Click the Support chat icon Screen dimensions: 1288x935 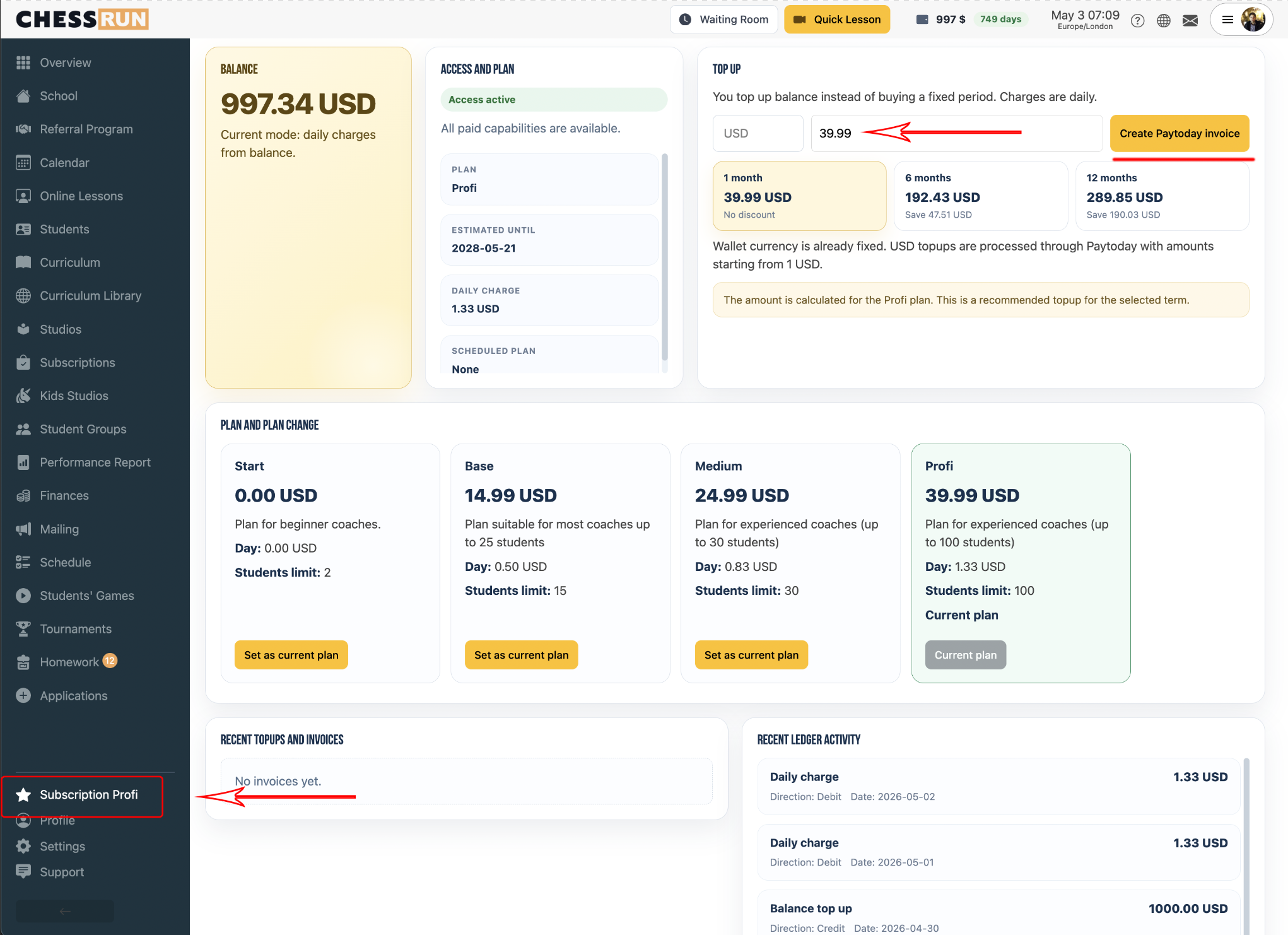coord(23,872)
